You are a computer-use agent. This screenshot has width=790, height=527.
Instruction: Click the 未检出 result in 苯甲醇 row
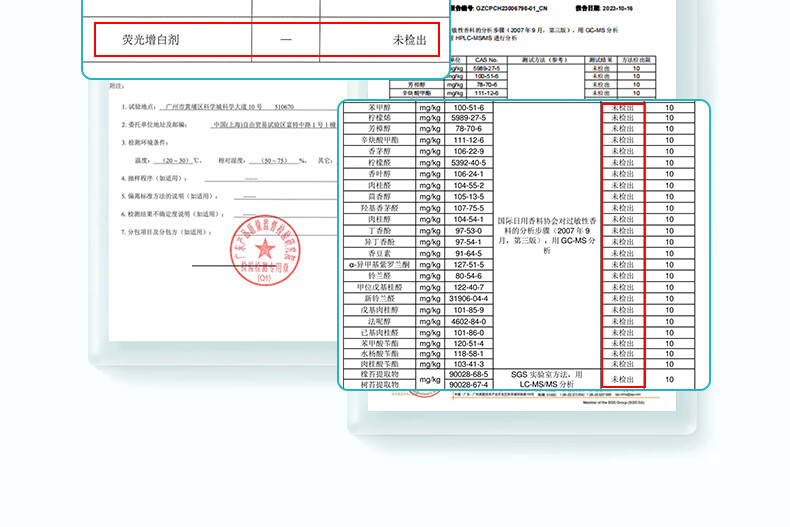click(x=622, y=107)
